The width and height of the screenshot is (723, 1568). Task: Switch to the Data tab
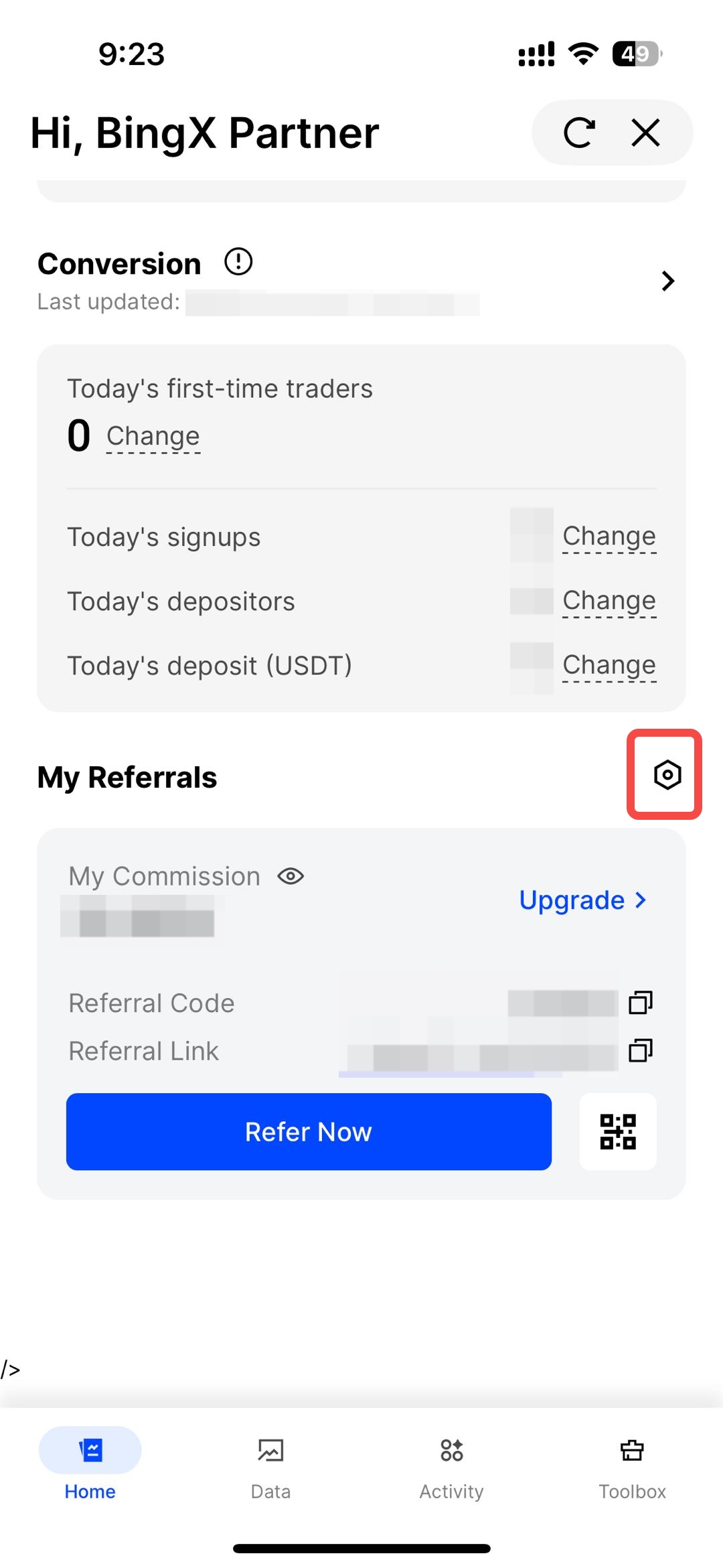click(x=270, y=1464)
